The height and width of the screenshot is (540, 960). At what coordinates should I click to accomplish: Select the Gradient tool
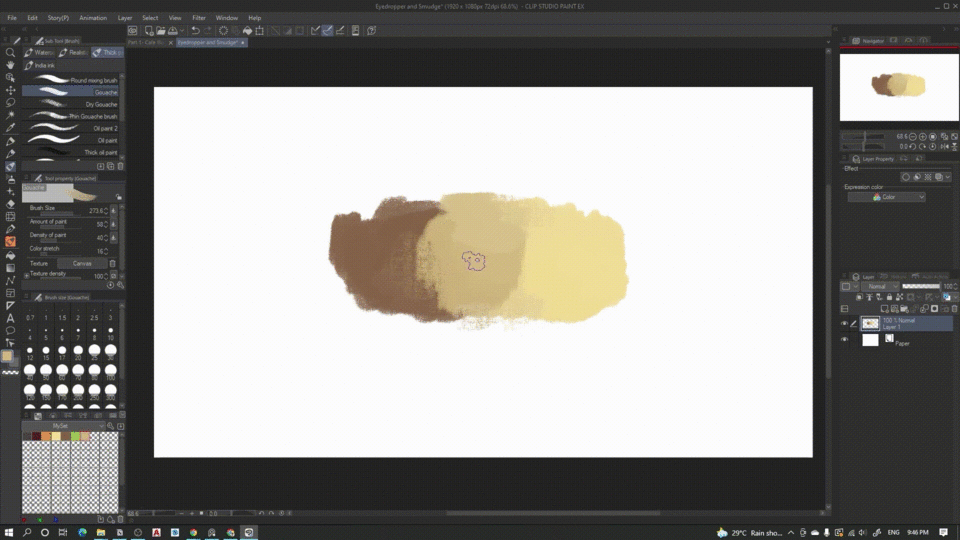point(10,268)
